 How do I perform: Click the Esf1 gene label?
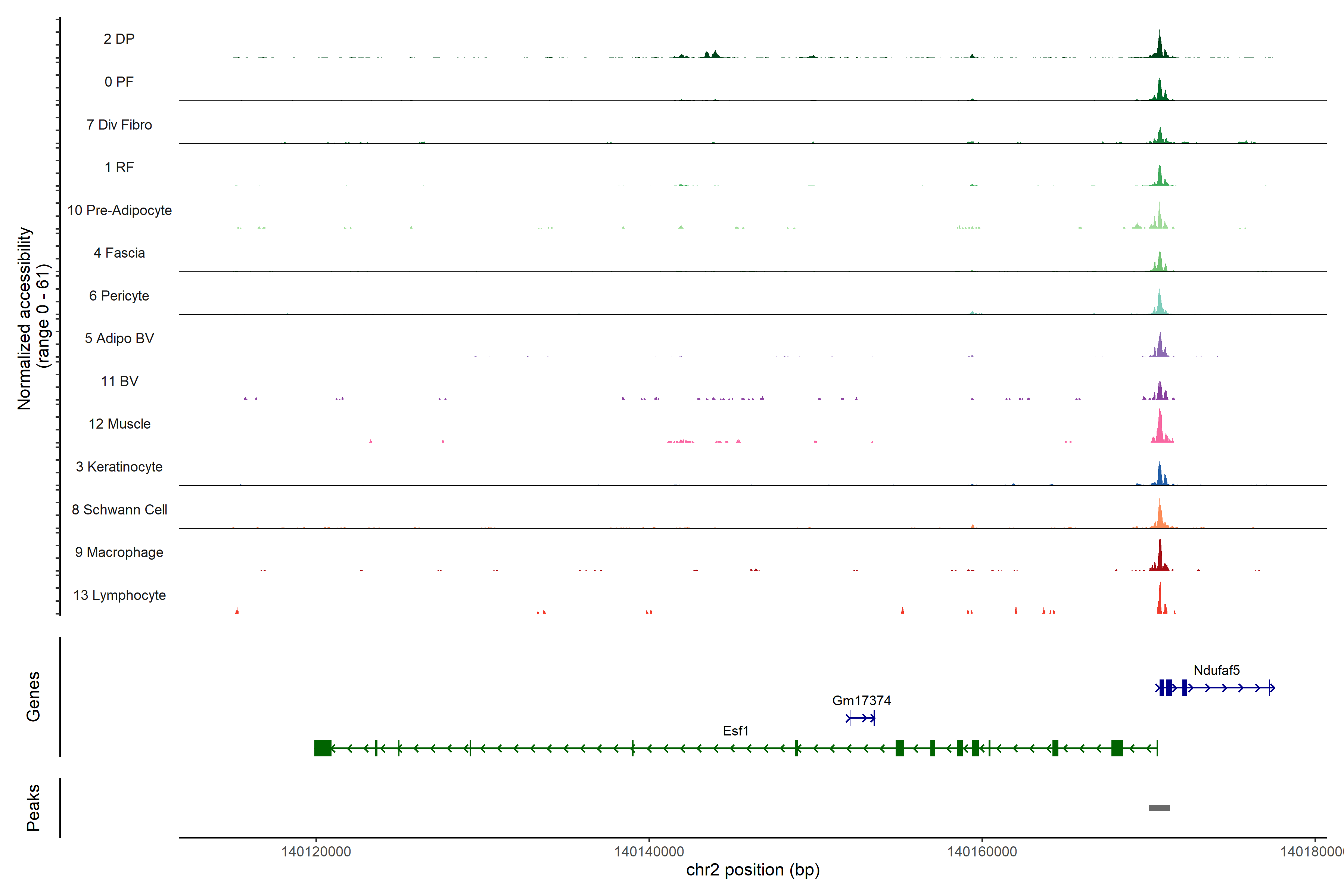(x=735, y=731)
